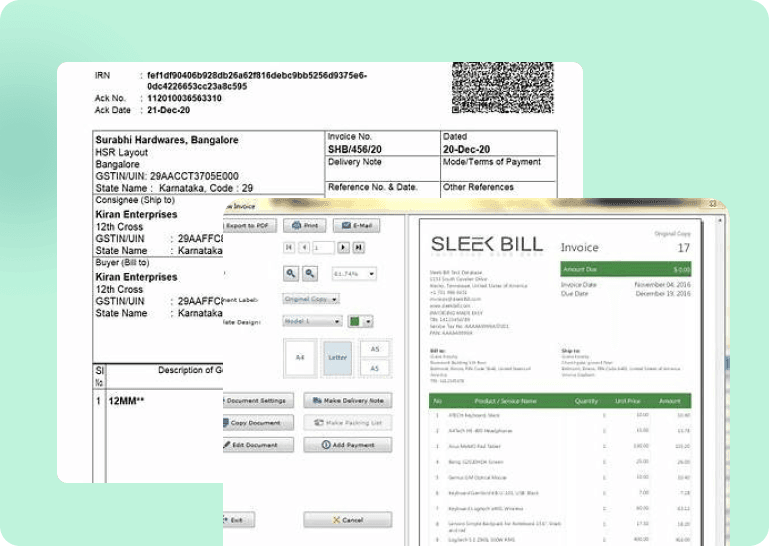Viewport: 769px width, 546px height.
Task: Click the Dated value 20-Dec-20
Action: pyautogui.click(x=466, y=149)
